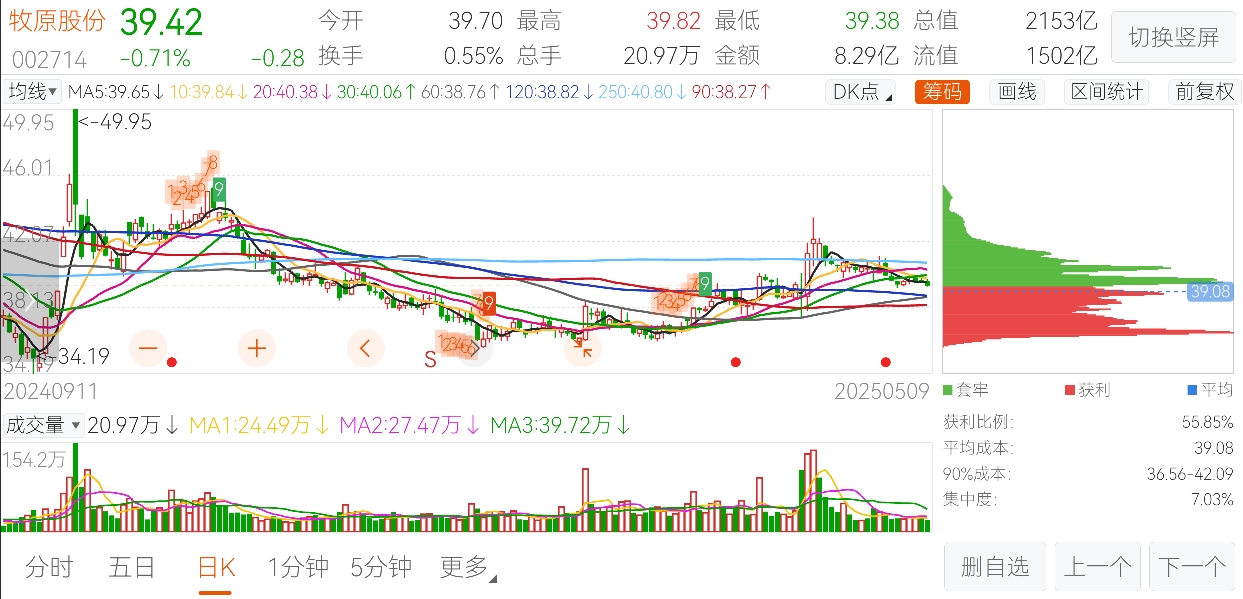The height and width of the screenshot is (599, 1243).
Task: Click the 20:40.38 moving average label
Action: tap(292, 92)
